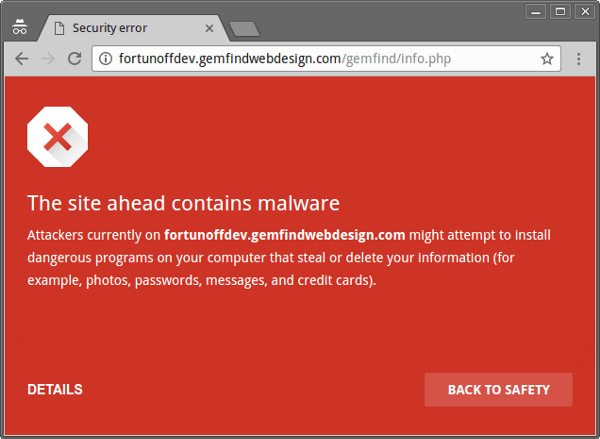Maximize the browser window

560,11
